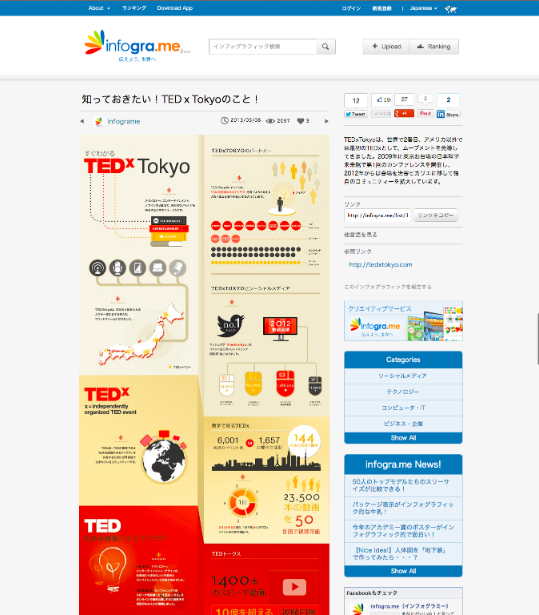Click the LinkedIn Share button
This screenshot has height=615, width=539.
point(448,114)
